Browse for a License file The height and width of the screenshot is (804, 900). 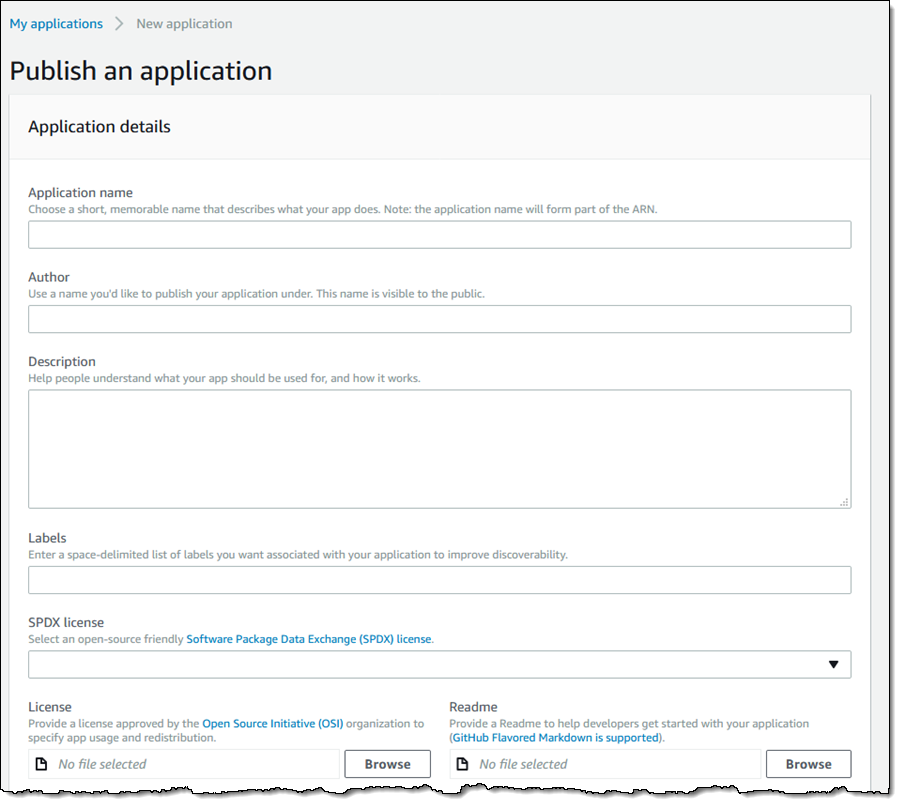pos(387,764)
